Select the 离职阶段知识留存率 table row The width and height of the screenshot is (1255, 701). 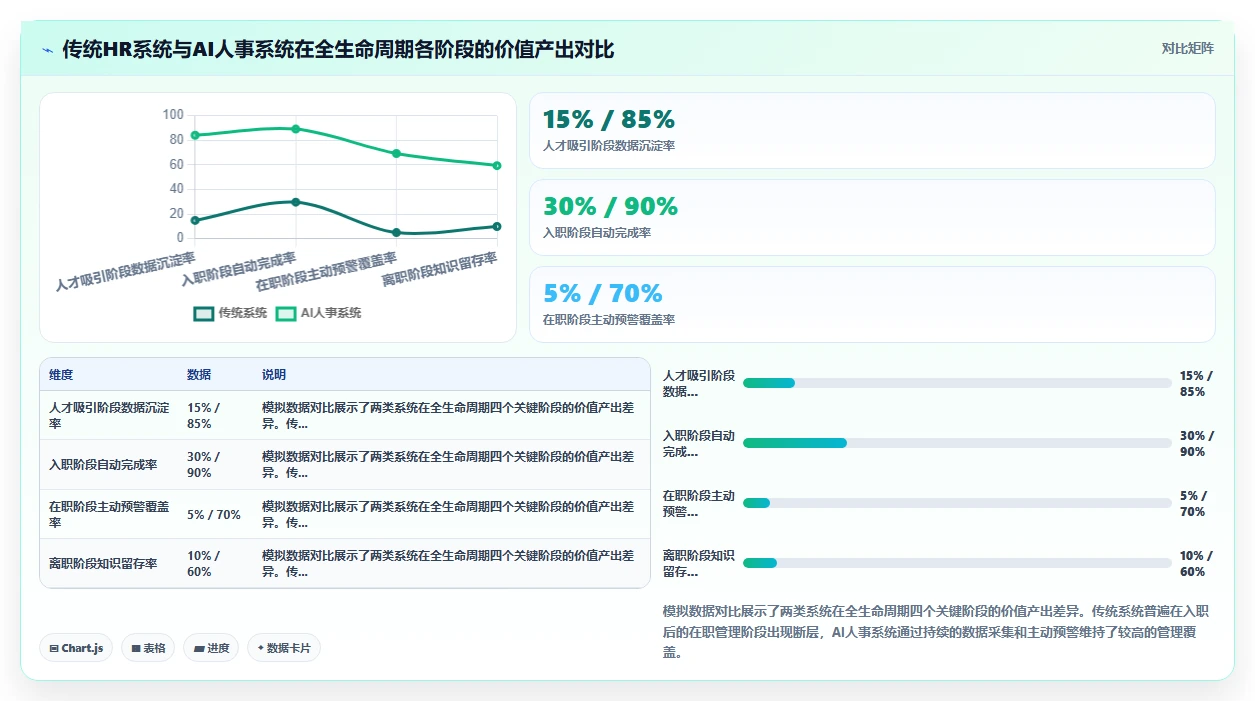pos(345,564)
